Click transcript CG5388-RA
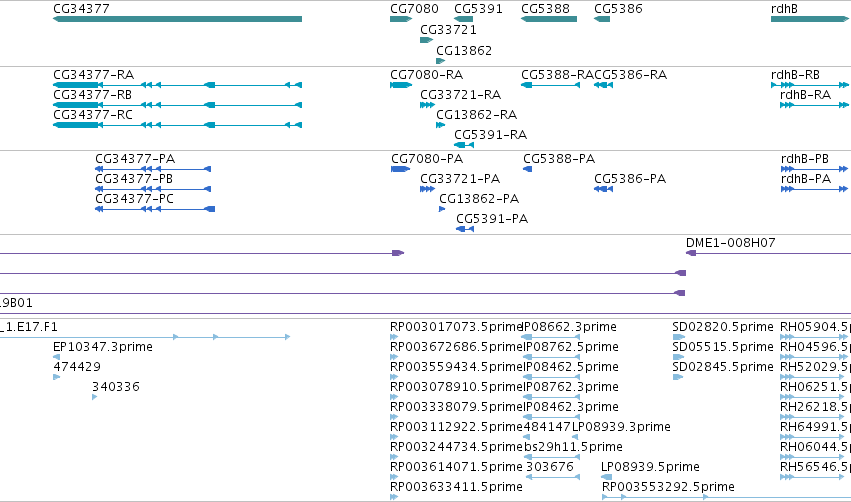851x502 pixels. tap(550, 85)
